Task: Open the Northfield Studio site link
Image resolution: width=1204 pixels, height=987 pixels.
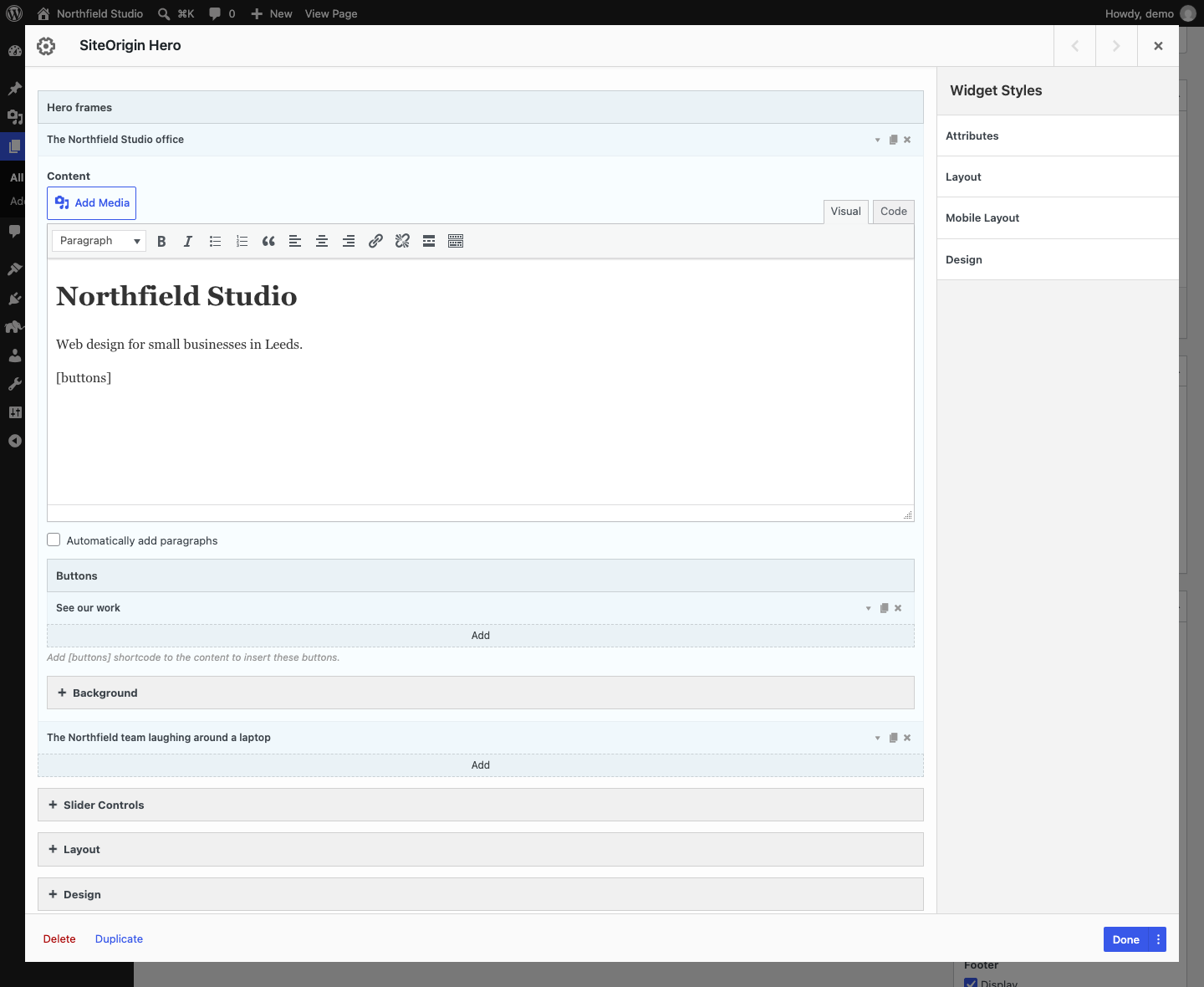Action: 90,13
